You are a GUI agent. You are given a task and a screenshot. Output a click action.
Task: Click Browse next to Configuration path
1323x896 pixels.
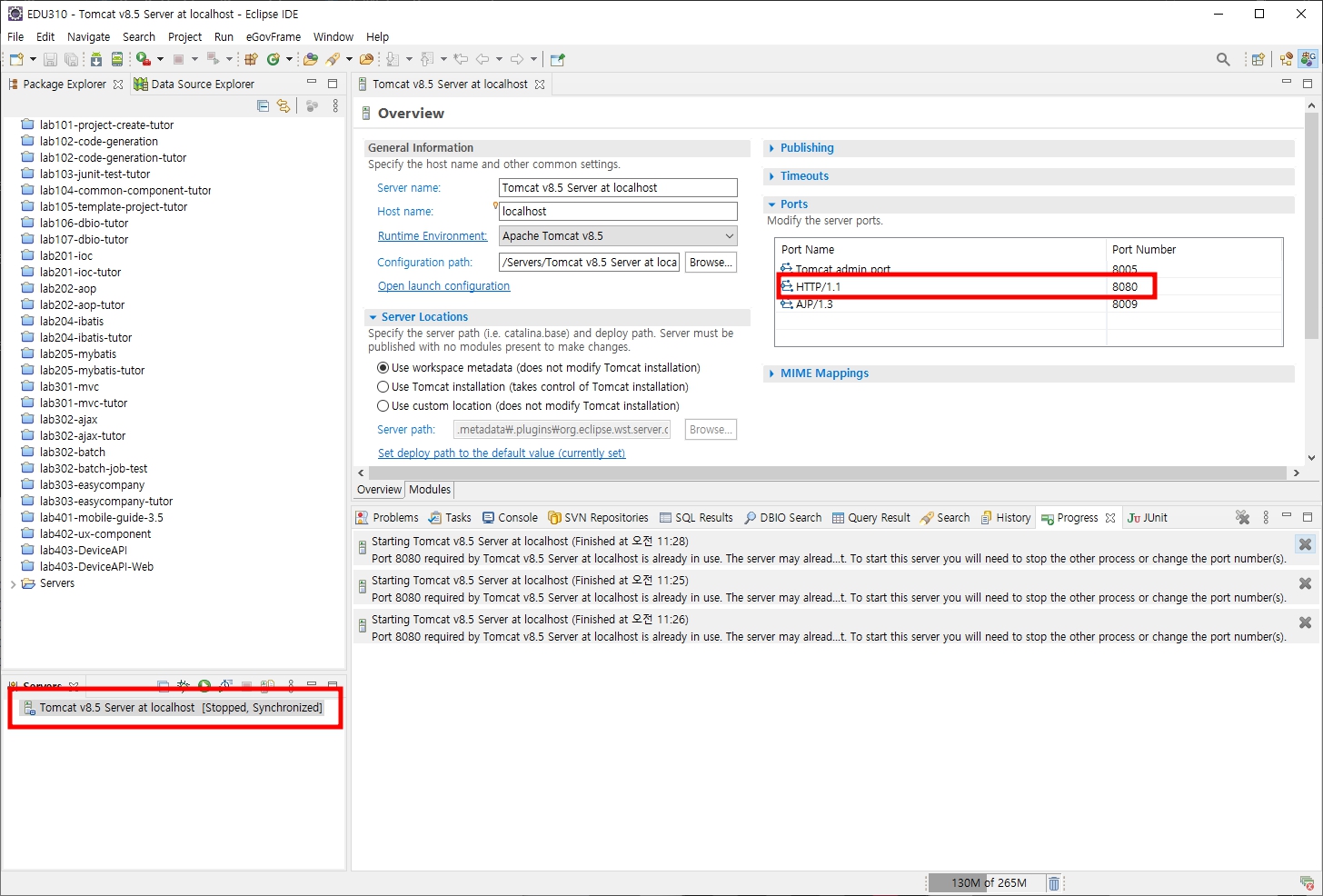coord(711,263)
